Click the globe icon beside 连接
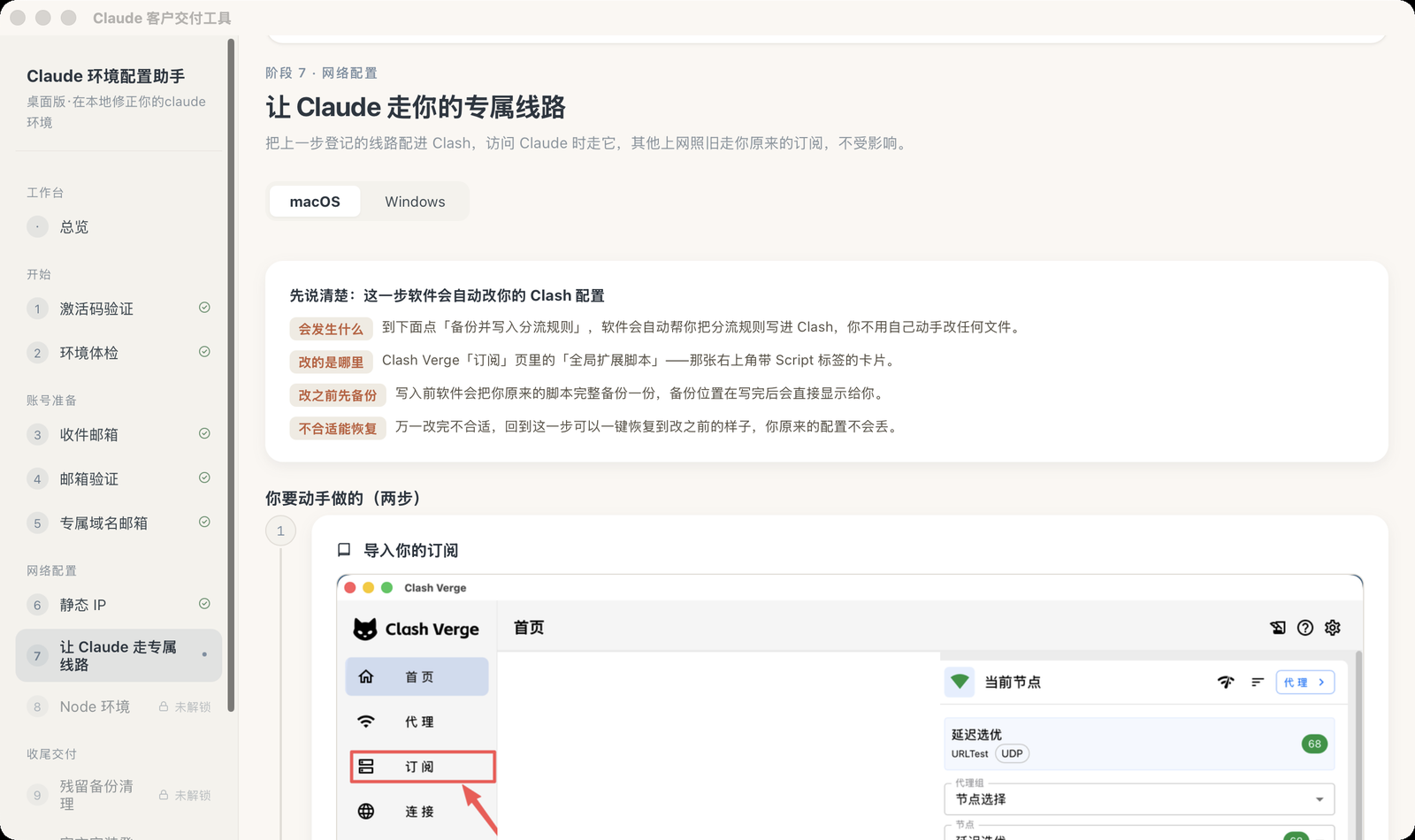The height and width of the screenshot is (840, 1415). (366, 811)
